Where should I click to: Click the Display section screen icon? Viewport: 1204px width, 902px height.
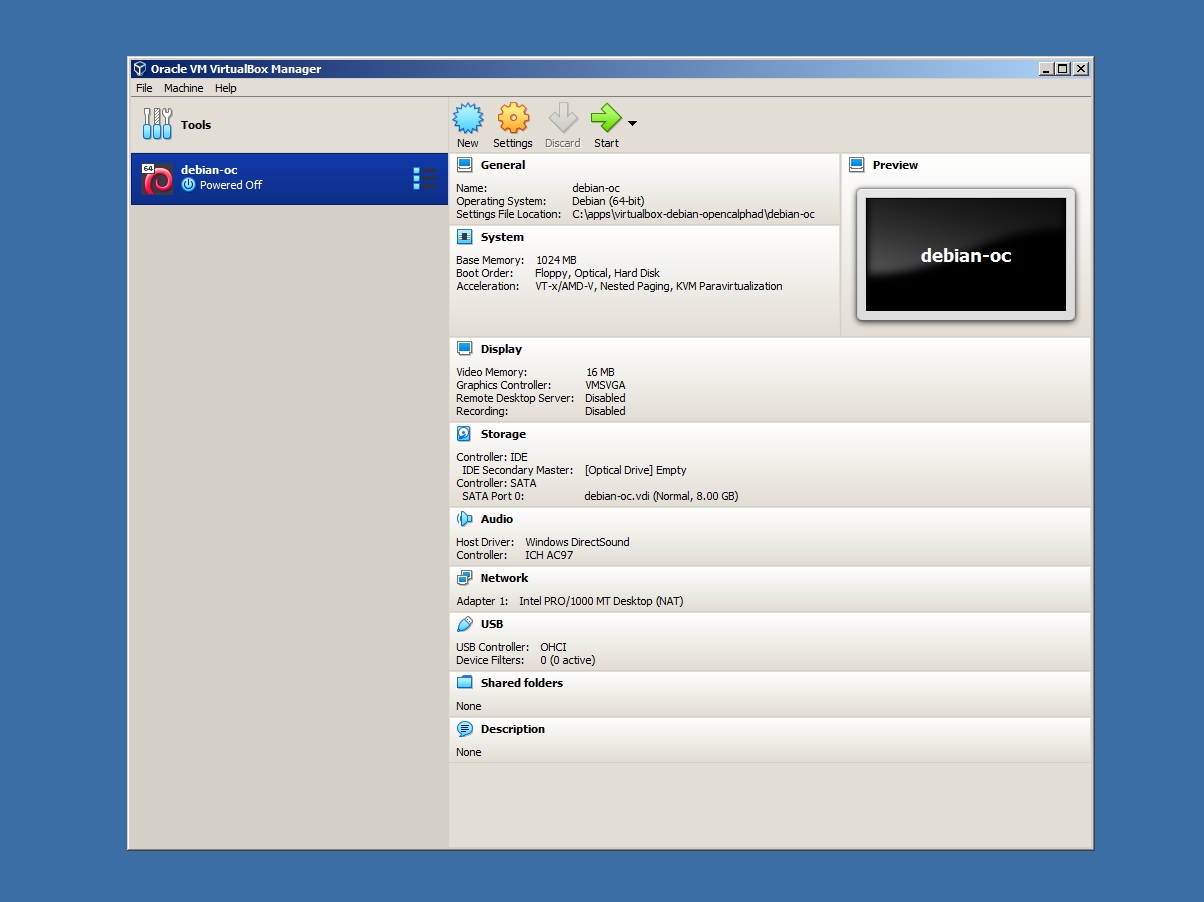[464, 349]
